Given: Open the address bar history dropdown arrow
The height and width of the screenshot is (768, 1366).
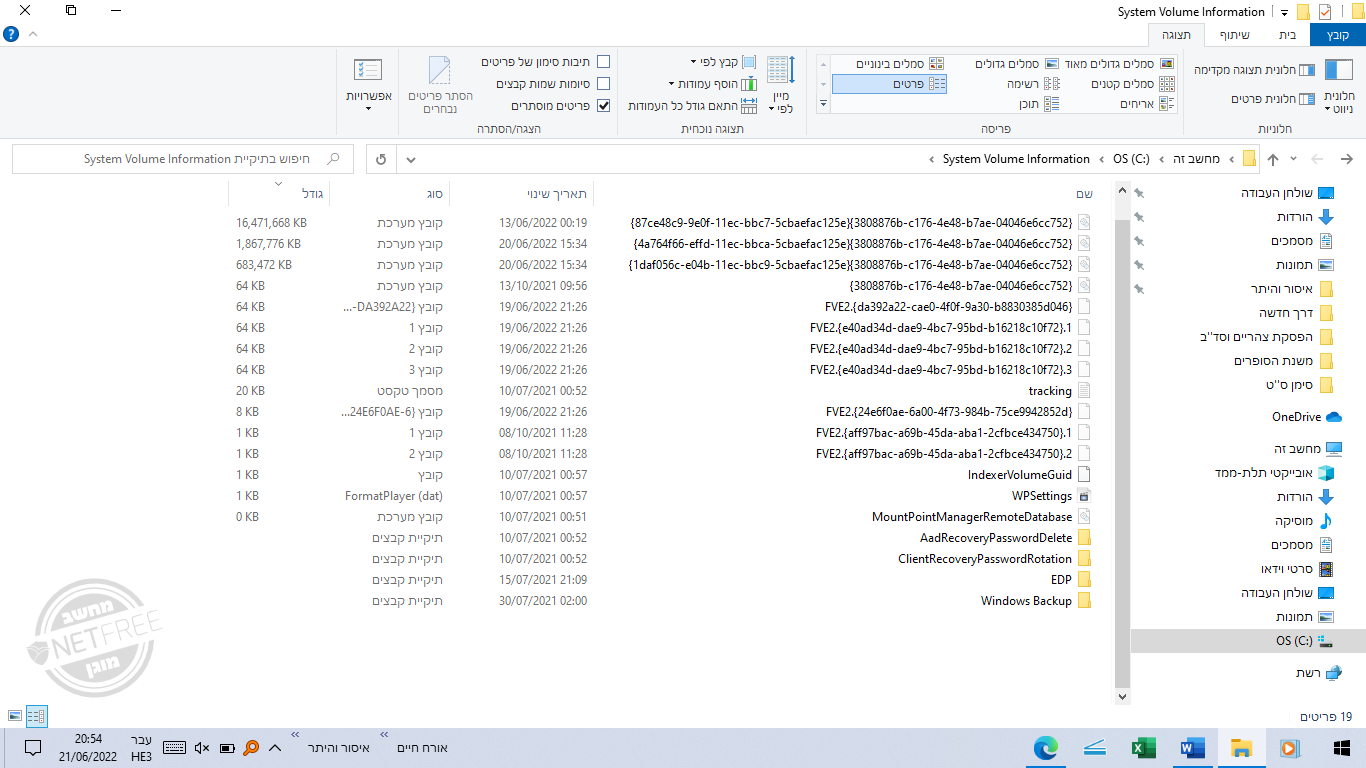Looking at the screenshot, I should pos(411,159).
